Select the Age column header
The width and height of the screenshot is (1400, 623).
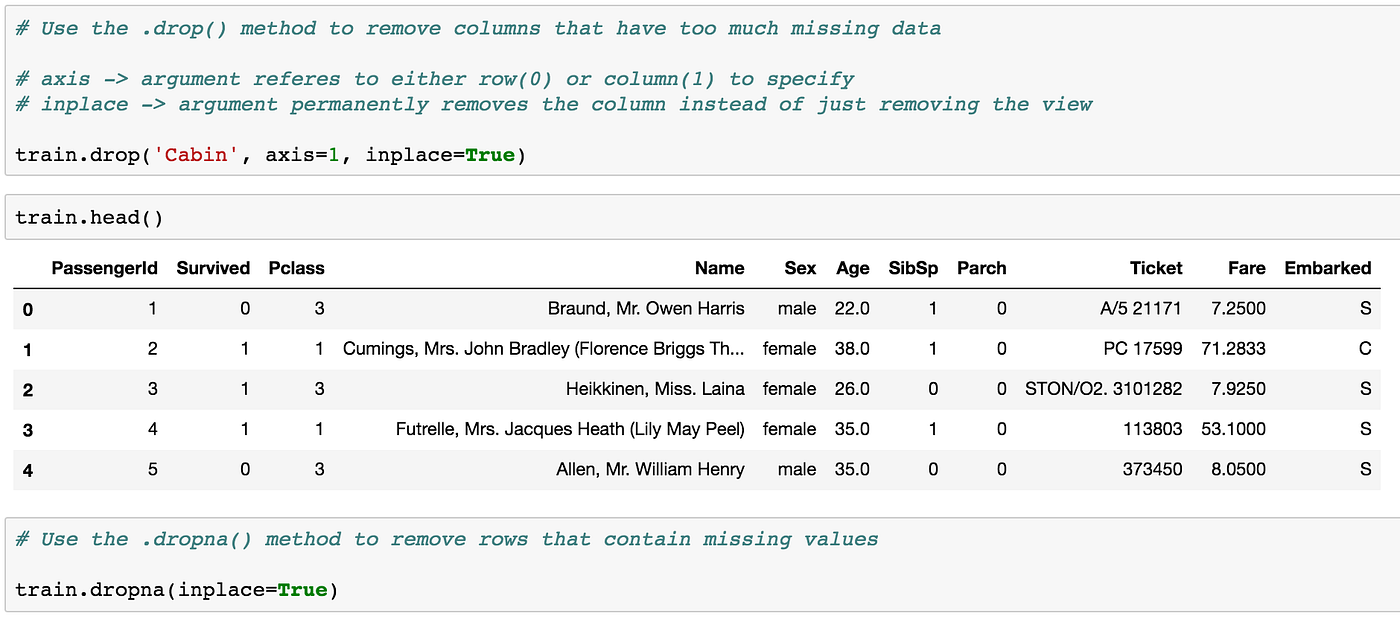click(852, 268)
